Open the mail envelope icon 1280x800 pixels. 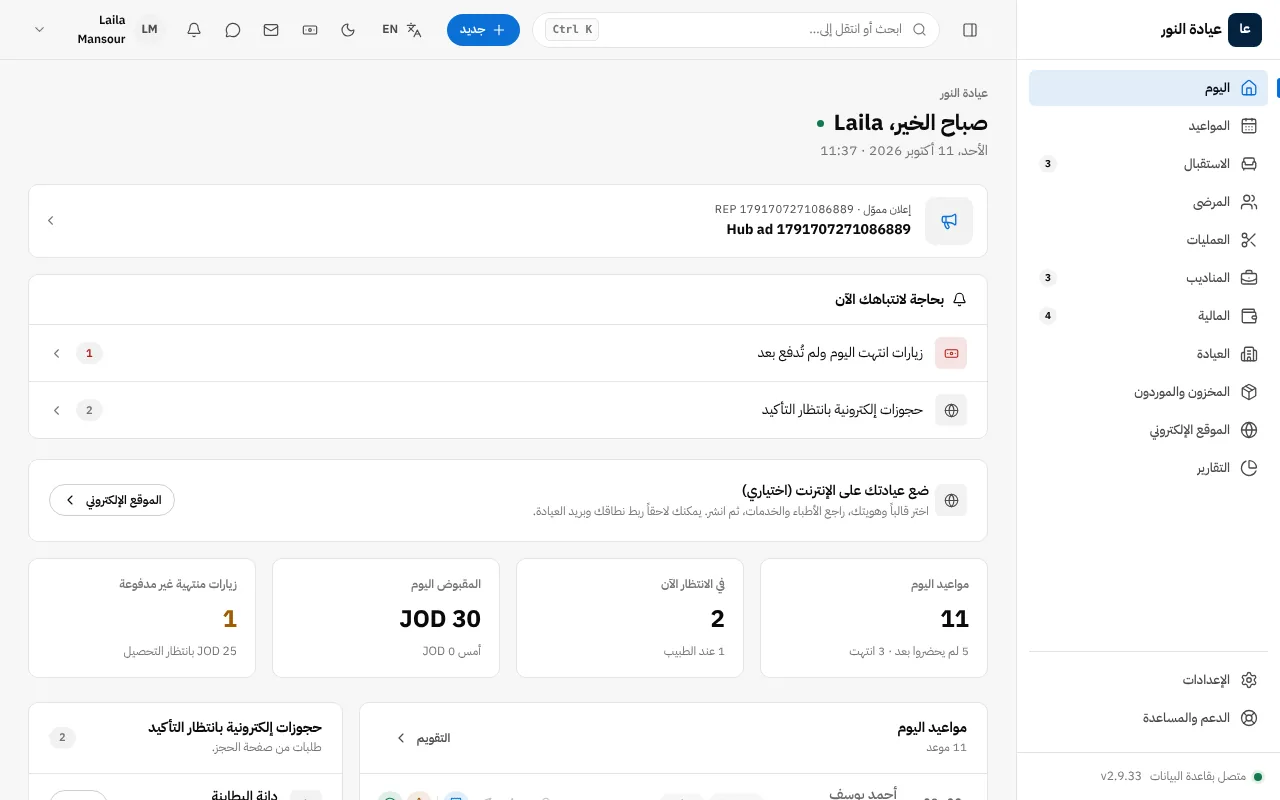tap(271, 30)
